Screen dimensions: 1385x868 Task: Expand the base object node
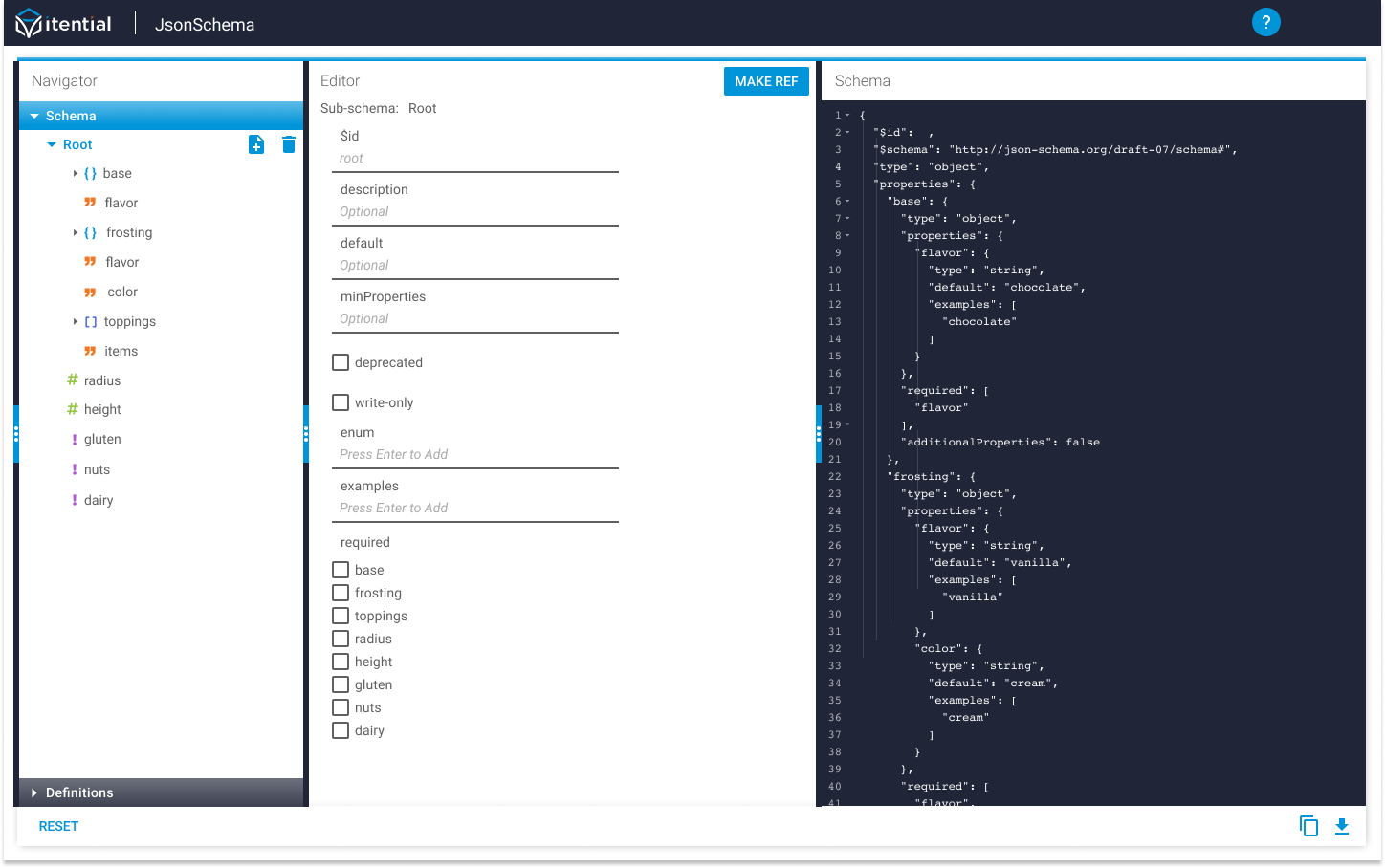coord(76,173)
